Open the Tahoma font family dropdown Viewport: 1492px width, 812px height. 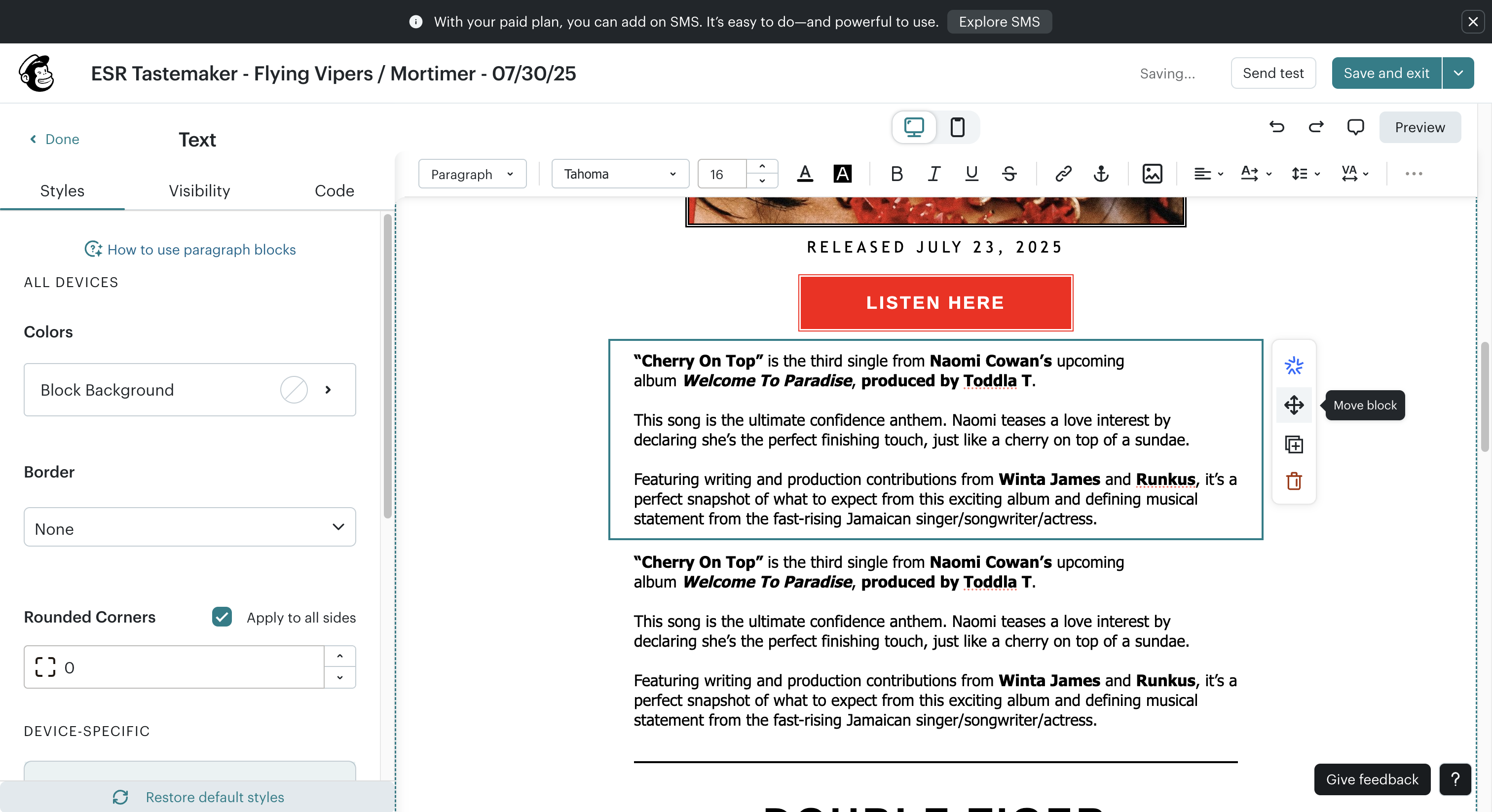pos(620,174)
